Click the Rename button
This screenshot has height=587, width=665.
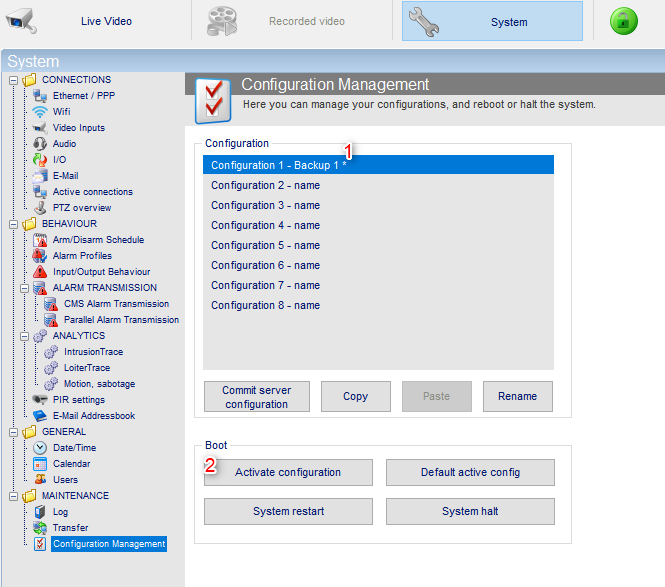pyautogui.click(x=517, y=397)
